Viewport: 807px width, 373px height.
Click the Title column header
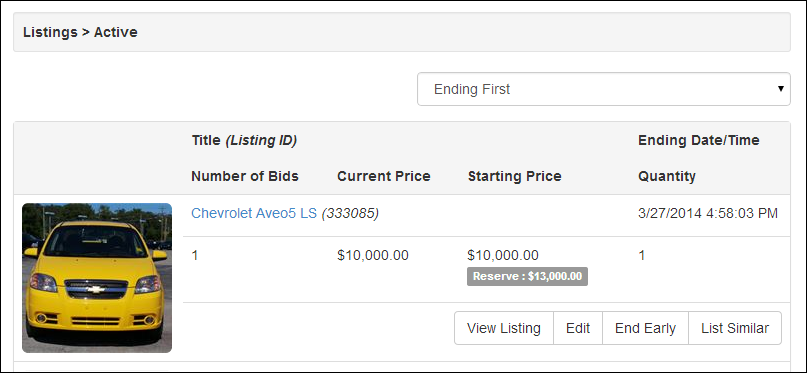click(x=206, y=140)
